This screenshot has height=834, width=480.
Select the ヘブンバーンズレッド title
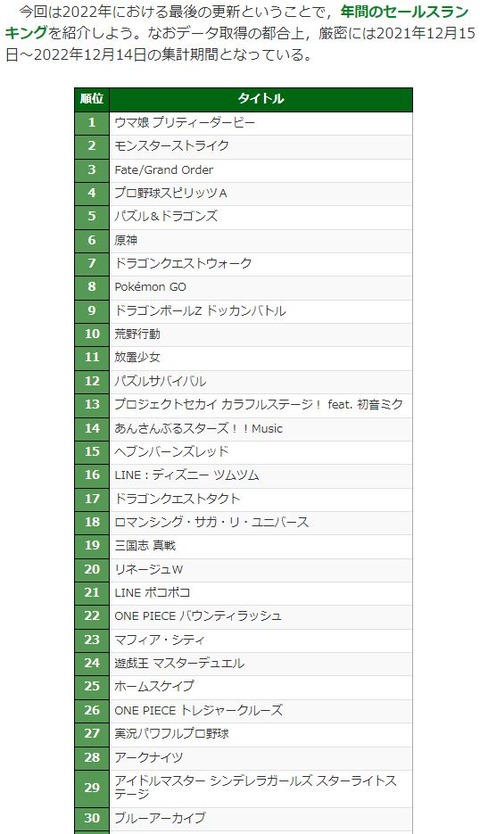click(171, 452)
